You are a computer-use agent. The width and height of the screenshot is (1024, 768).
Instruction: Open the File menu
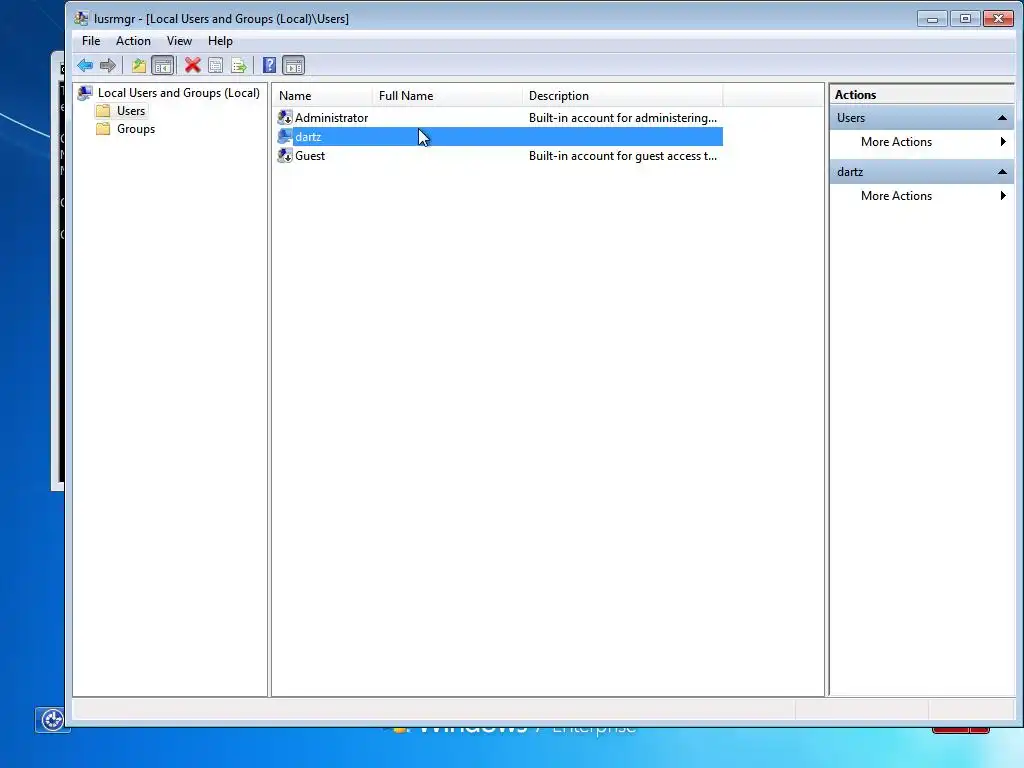(x=91, y=40)
